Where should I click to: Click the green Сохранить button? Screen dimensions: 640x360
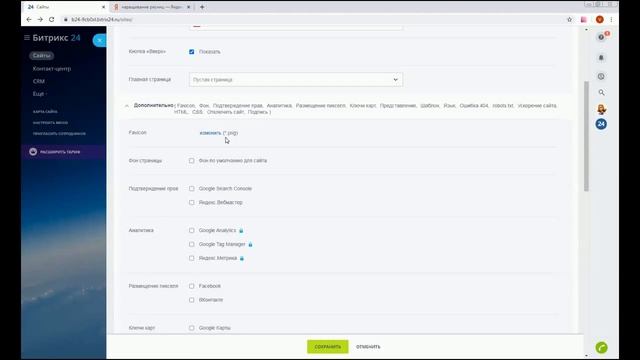[x=327, y=347]
